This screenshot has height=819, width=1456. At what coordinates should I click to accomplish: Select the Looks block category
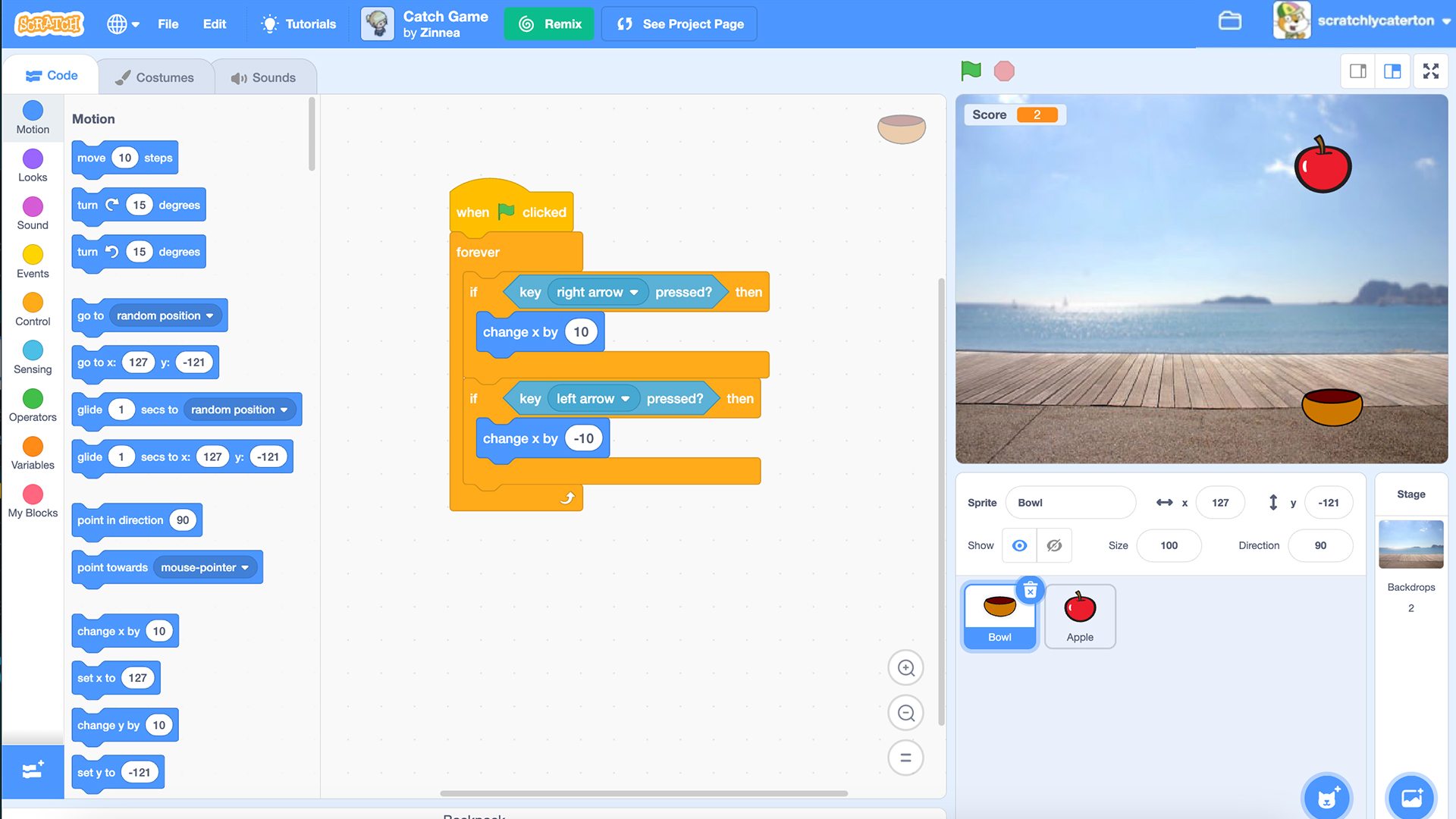(x=33, y=166)
